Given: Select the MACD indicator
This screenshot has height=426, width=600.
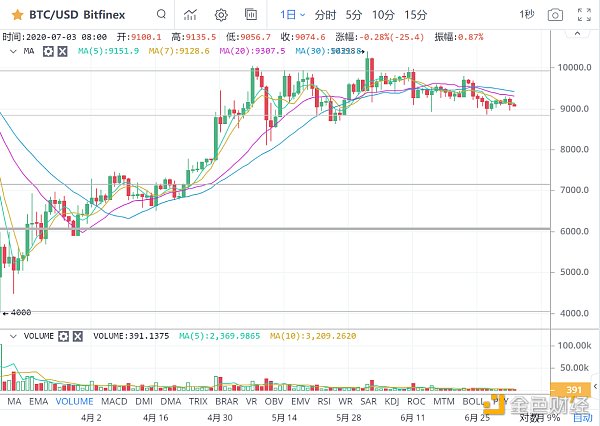Looking at the screenshot, I should tap(114, 402).
